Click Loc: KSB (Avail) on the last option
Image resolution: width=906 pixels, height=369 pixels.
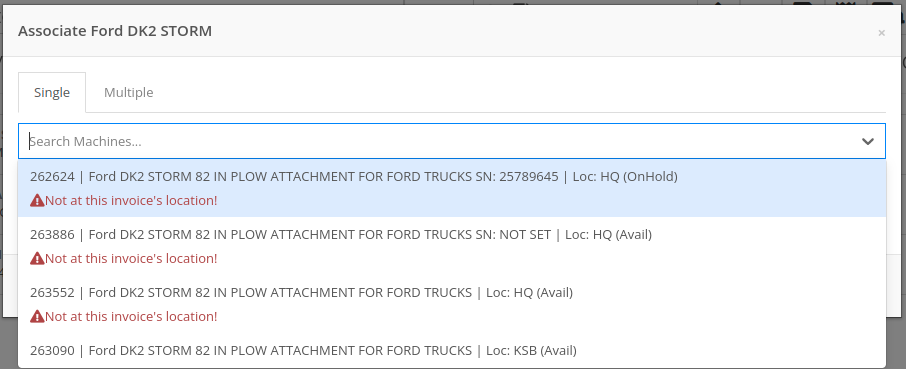click(531, 351)
